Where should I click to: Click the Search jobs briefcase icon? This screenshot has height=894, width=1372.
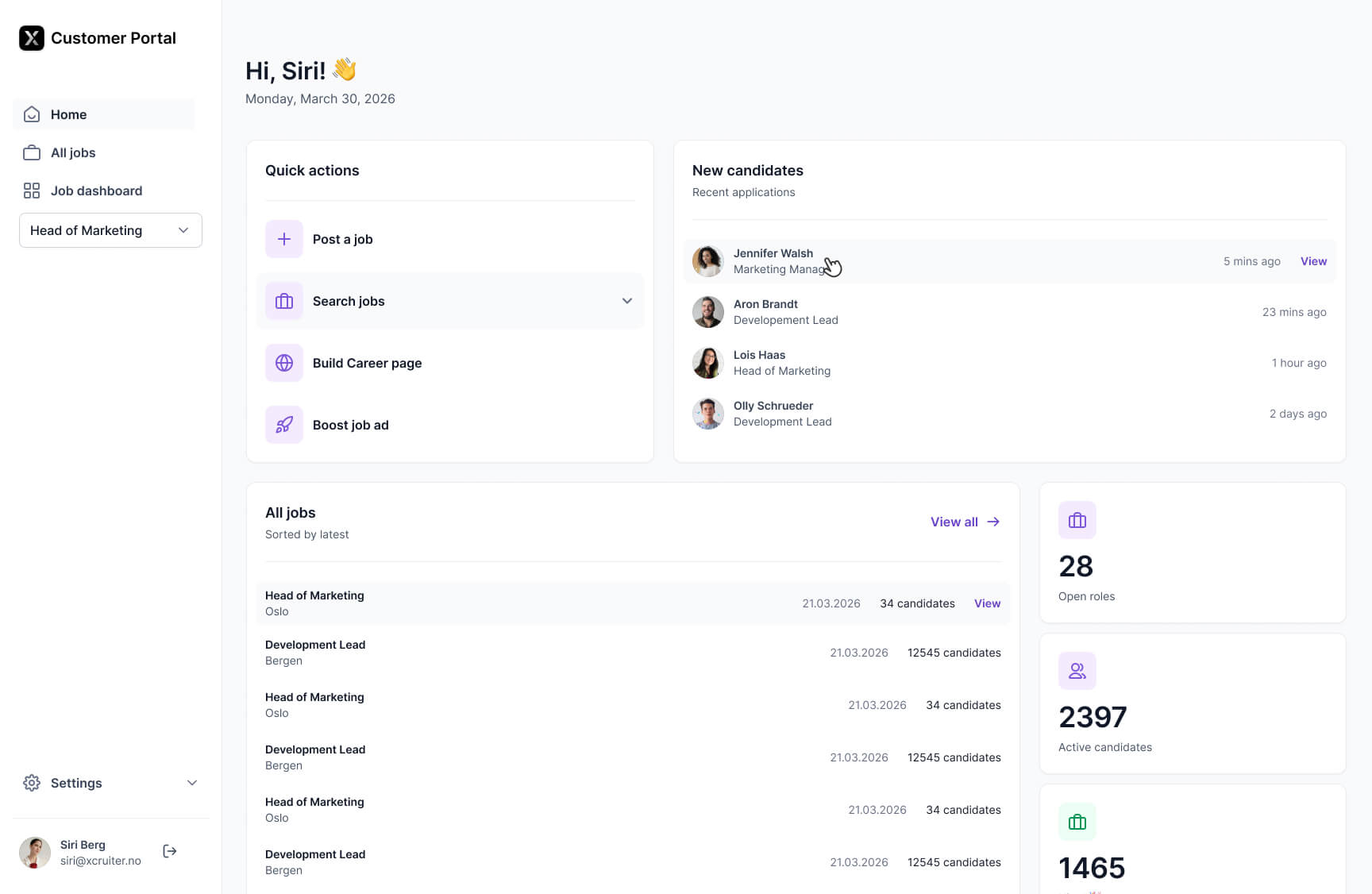(283, 301)
